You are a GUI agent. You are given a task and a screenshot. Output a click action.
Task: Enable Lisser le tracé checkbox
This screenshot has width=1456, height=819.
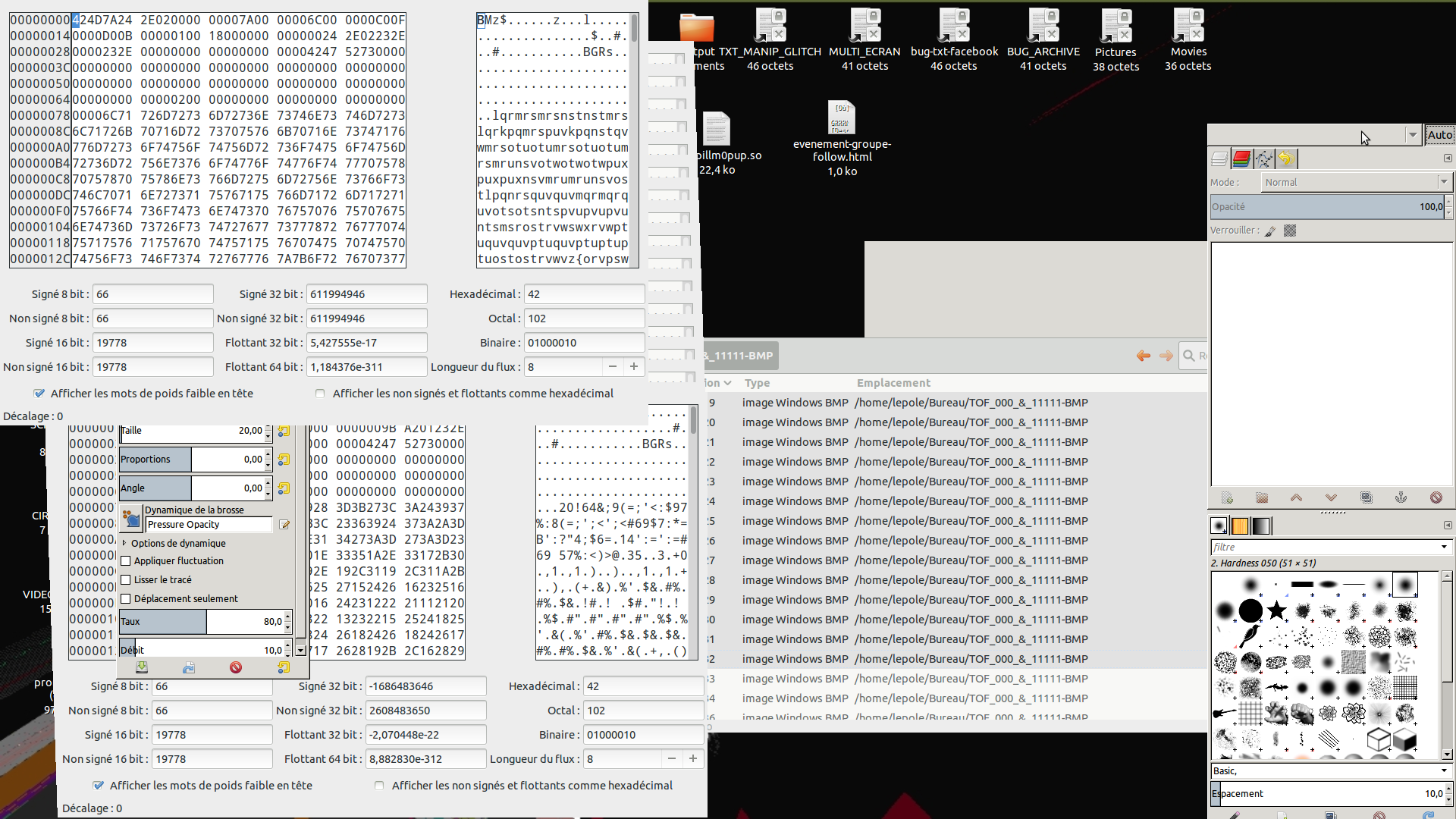(x=127, y=580)
